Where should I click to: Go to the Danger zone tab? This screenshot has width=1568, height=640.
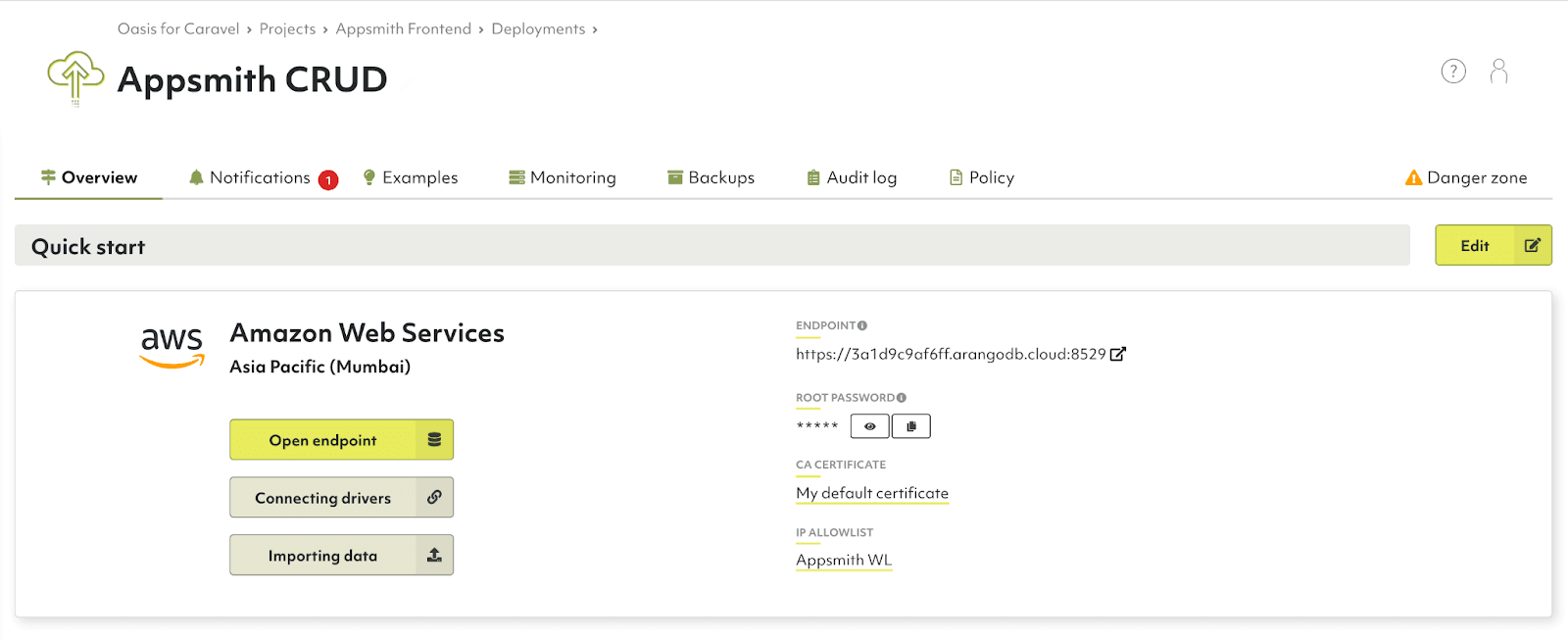(x=1466, y=177)
